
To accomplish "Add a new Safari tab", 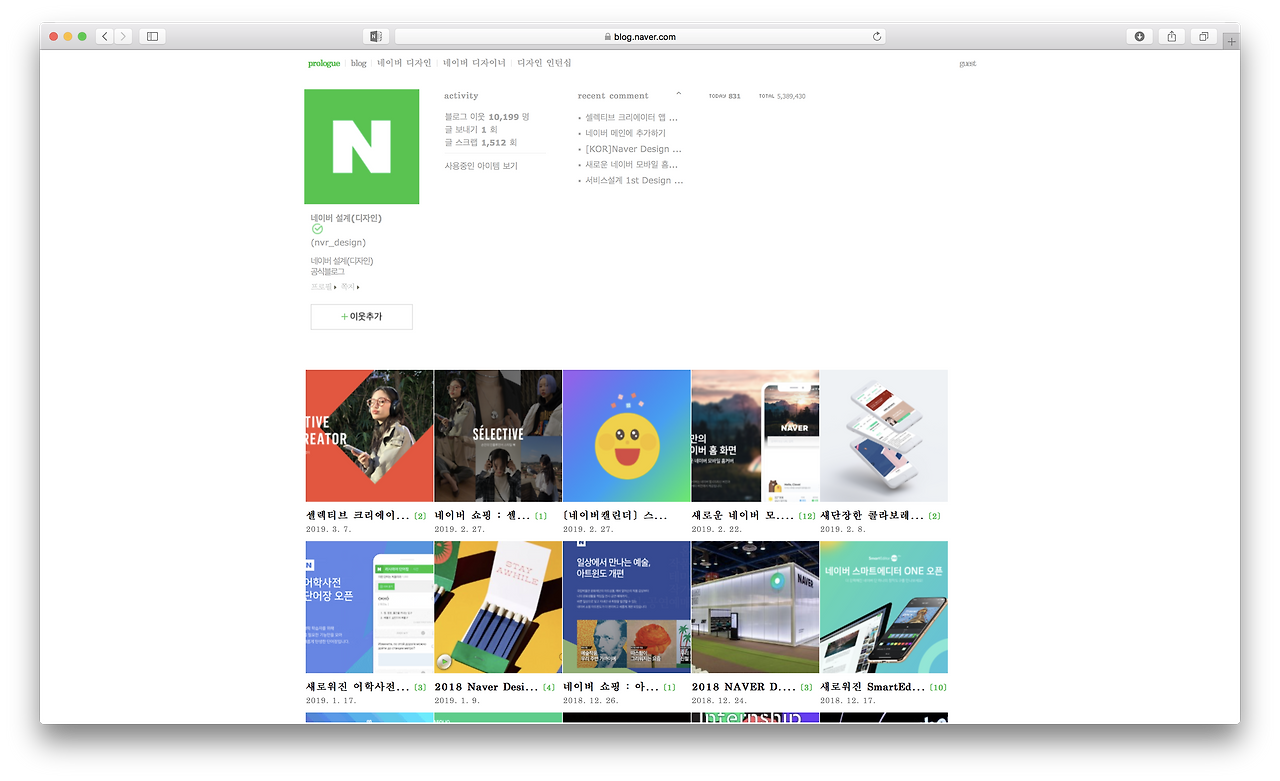I will click(x=1231, y=41).
